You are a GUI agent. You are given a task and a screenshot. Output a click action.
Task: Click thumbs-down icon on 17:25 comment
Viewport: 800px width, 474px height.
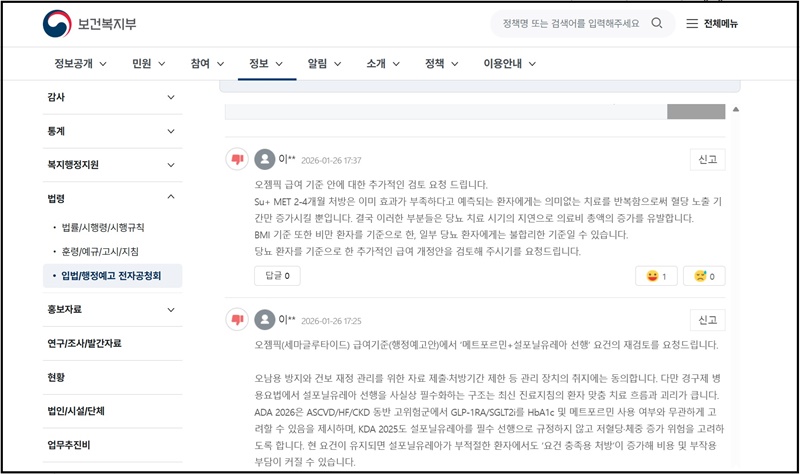(x=238, y=319)
